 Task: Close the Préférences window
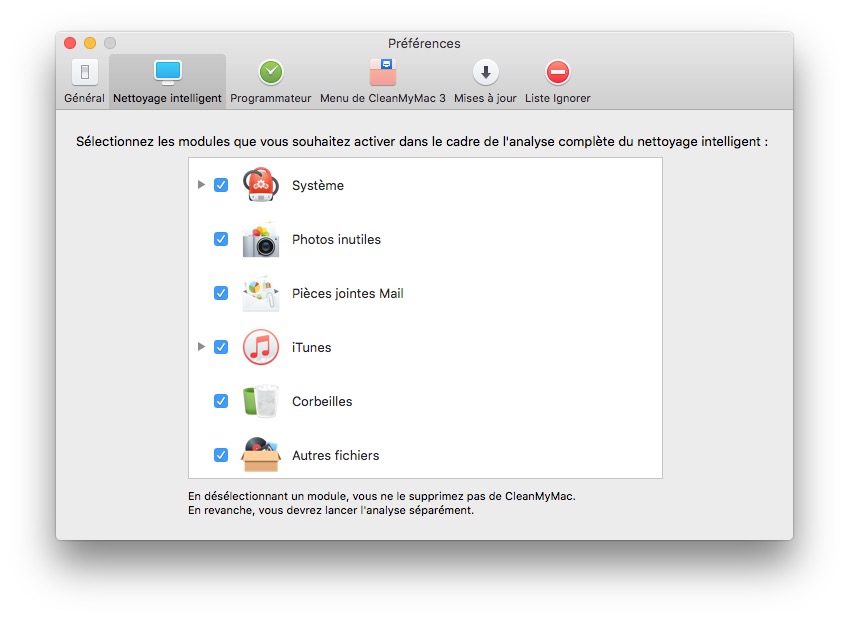[70, 43]
